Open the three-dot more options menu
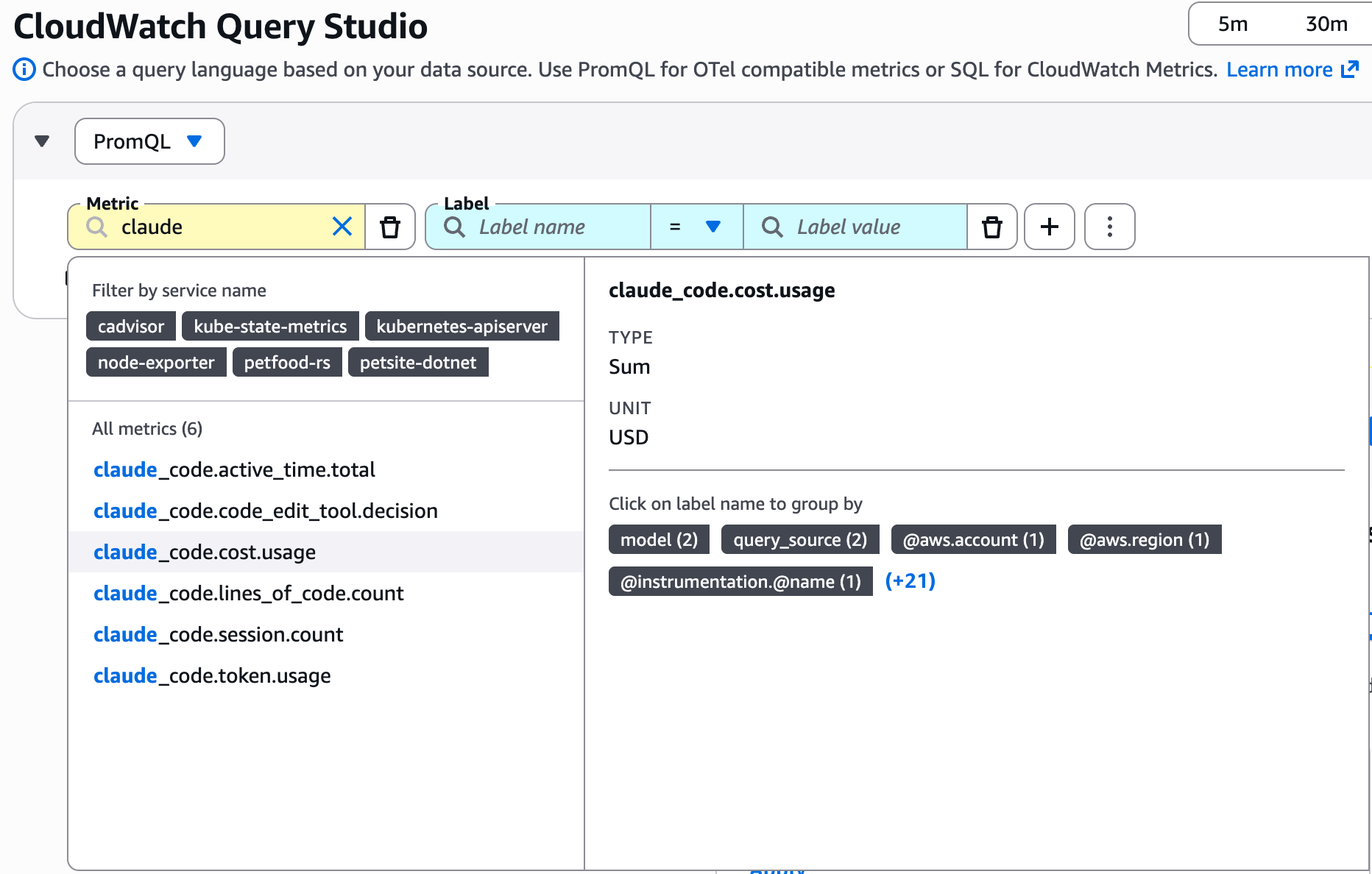Image resolution: width=1372 pixels, height=874 pixels. [x=1110, y=227]
